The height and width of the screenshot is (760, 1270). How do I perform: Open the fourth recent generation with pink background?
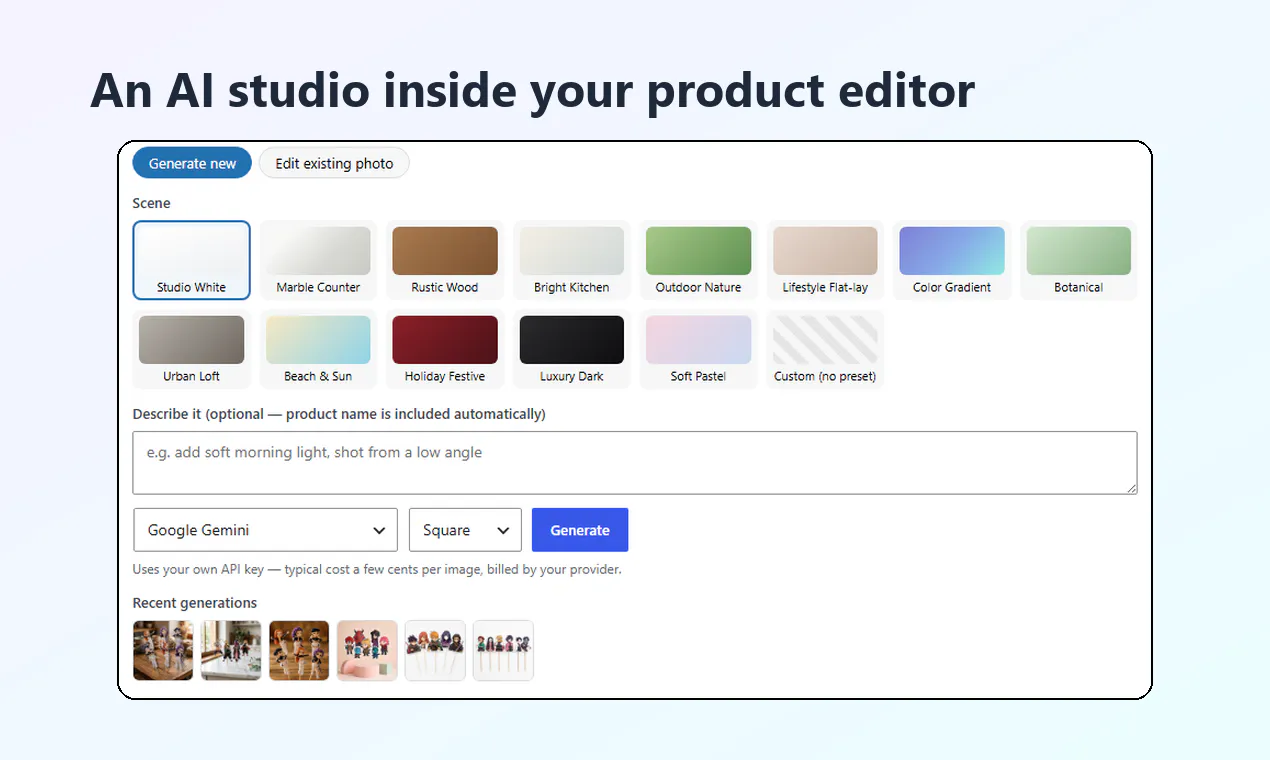pos(367,650)
